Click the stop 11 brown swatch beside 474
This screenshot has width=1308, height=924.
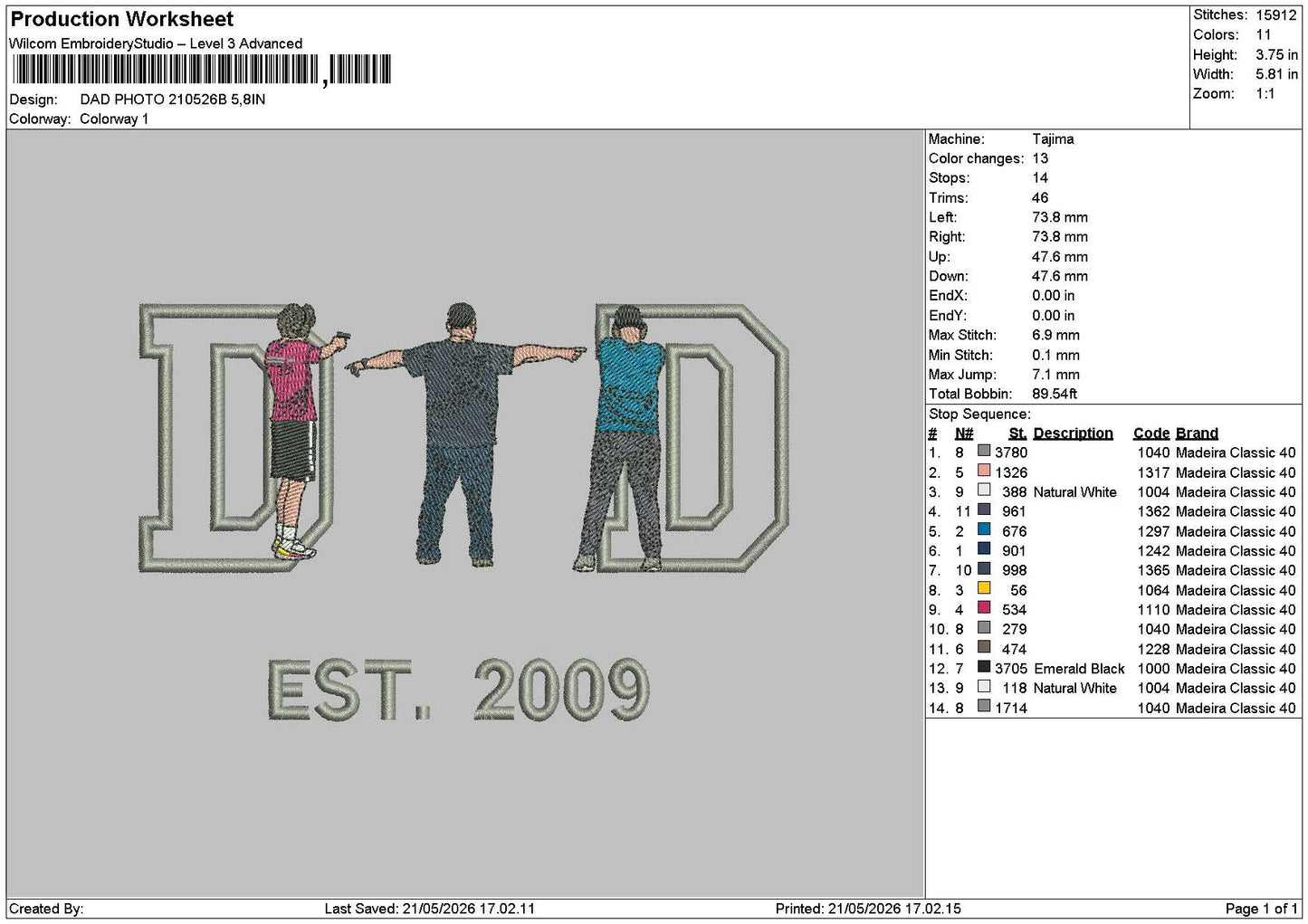(x=984, y=648)
